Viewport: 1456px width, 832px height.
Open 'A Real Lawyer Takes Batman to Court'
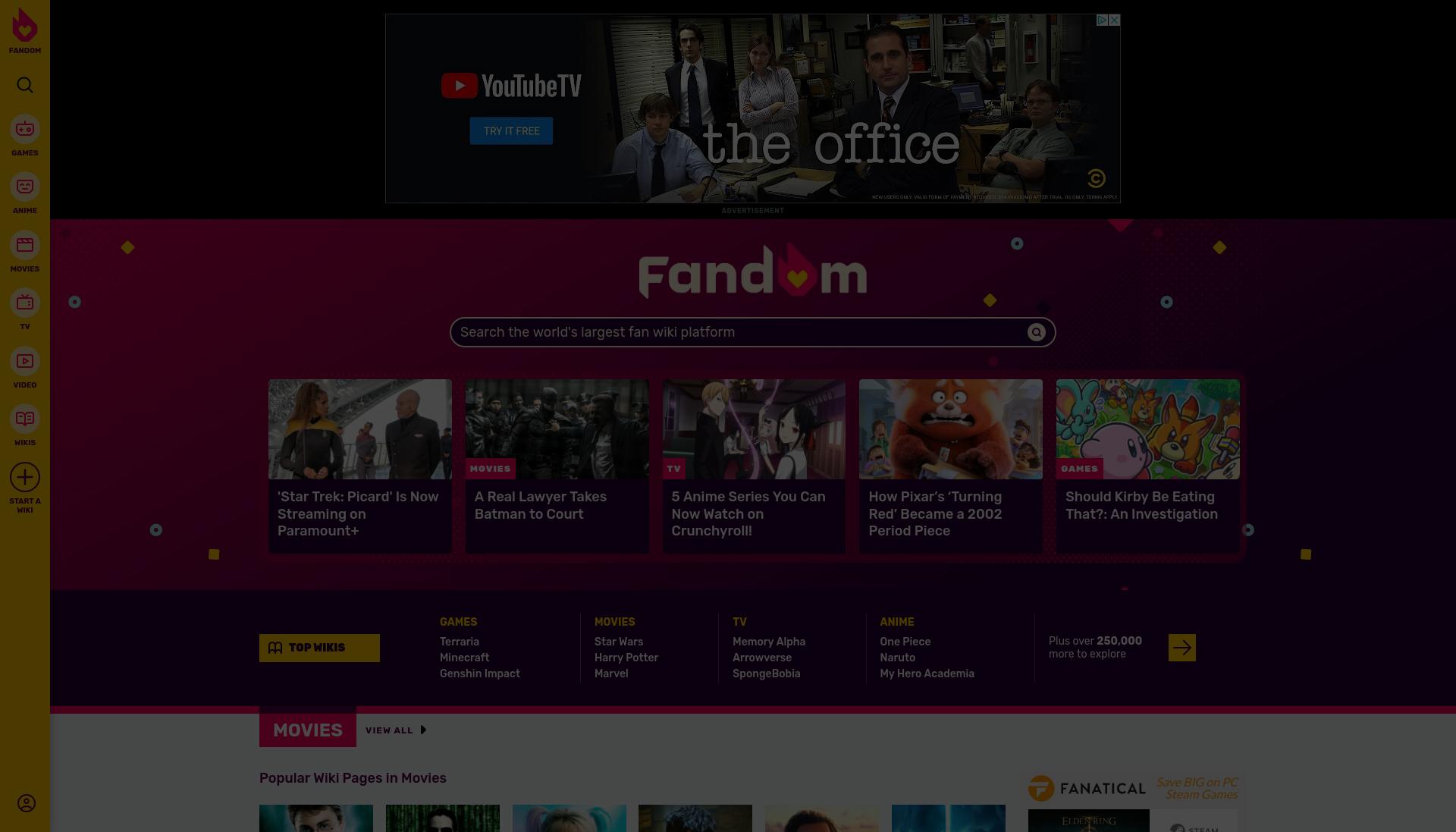[x=541, y=505]
